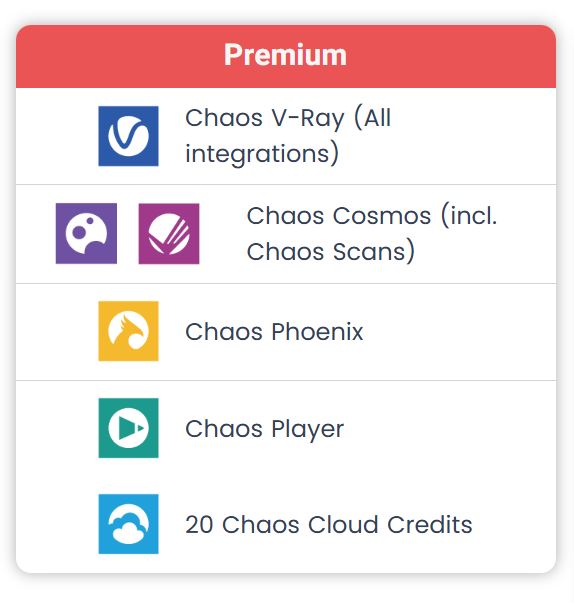Click the magenta Chaos Scans icon
Image resolution: width=574 pixels, height=603 pixels.
[169, 233]
